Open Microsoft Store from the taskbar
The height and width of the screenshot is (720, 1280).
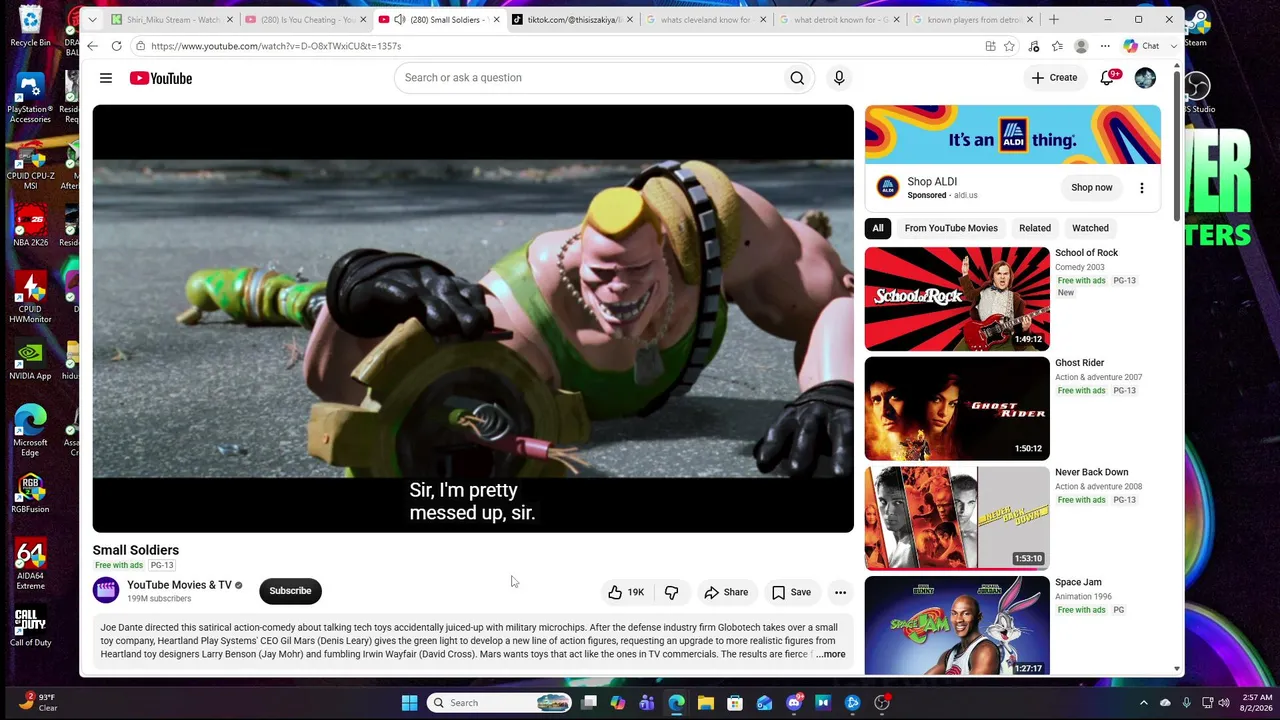coord(735,703)
